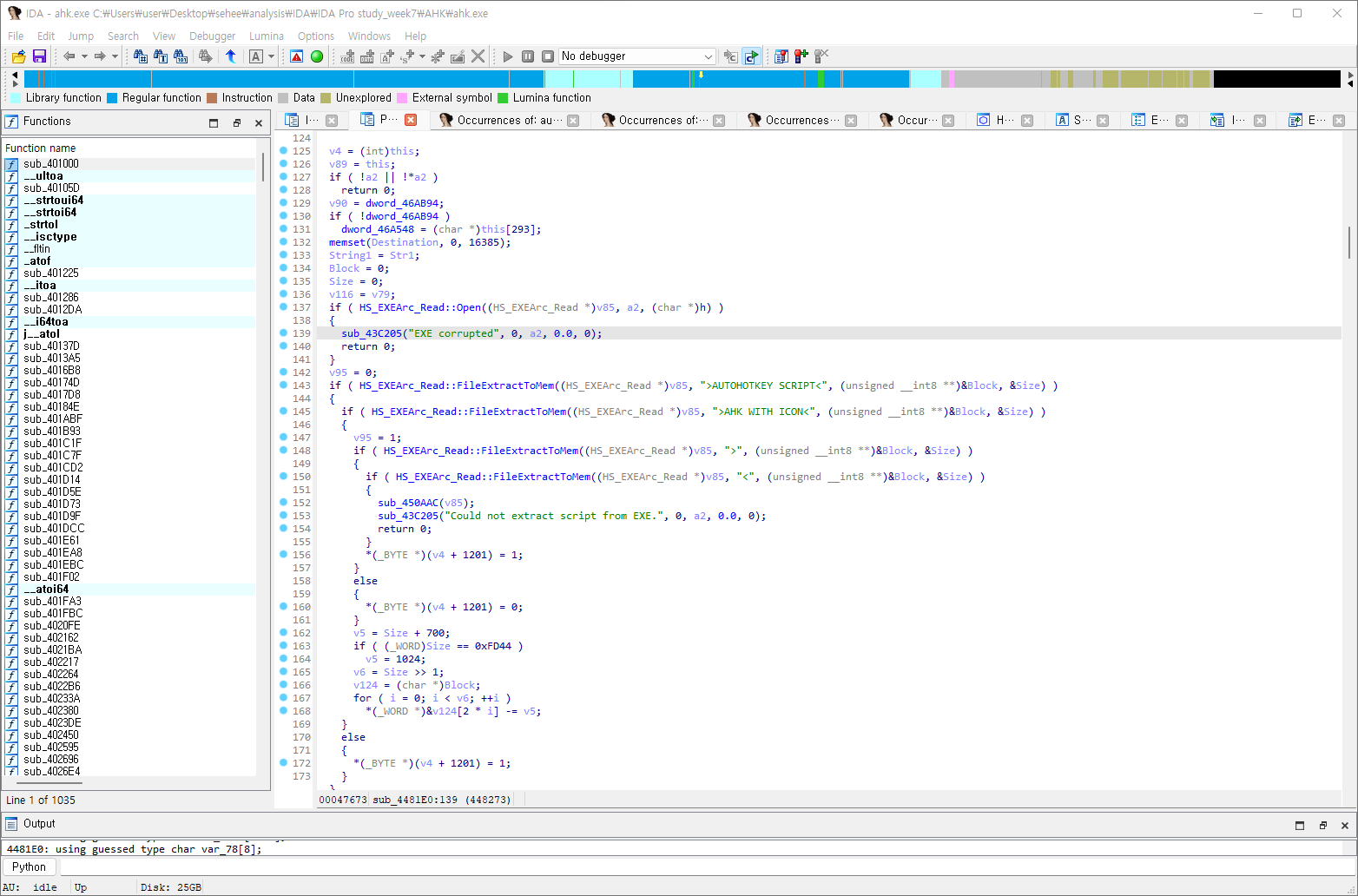Convert to code with the CODE icon
This screenshot has height=896, width=1358.
(x=348, y=56)
